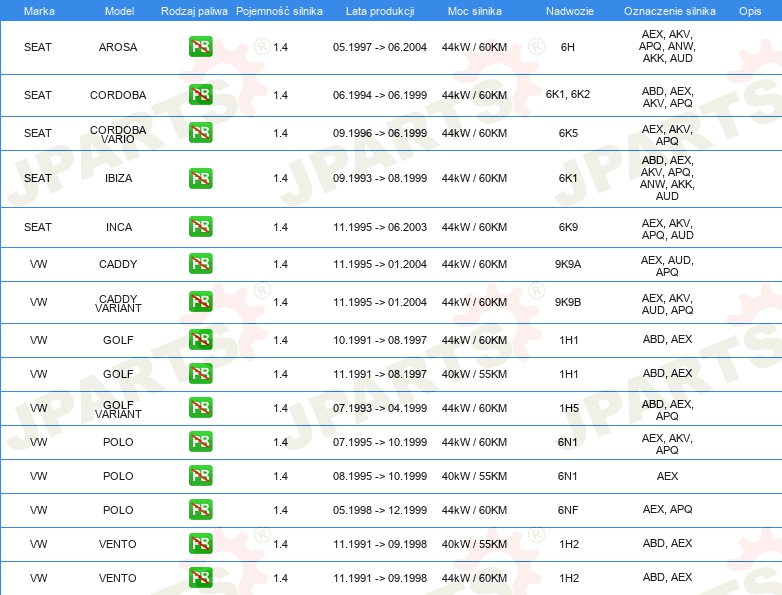This screenshot has width=782, height=595.
Task: Click the fuel icon in the SEAT INCA row
Action: [200, 226]
